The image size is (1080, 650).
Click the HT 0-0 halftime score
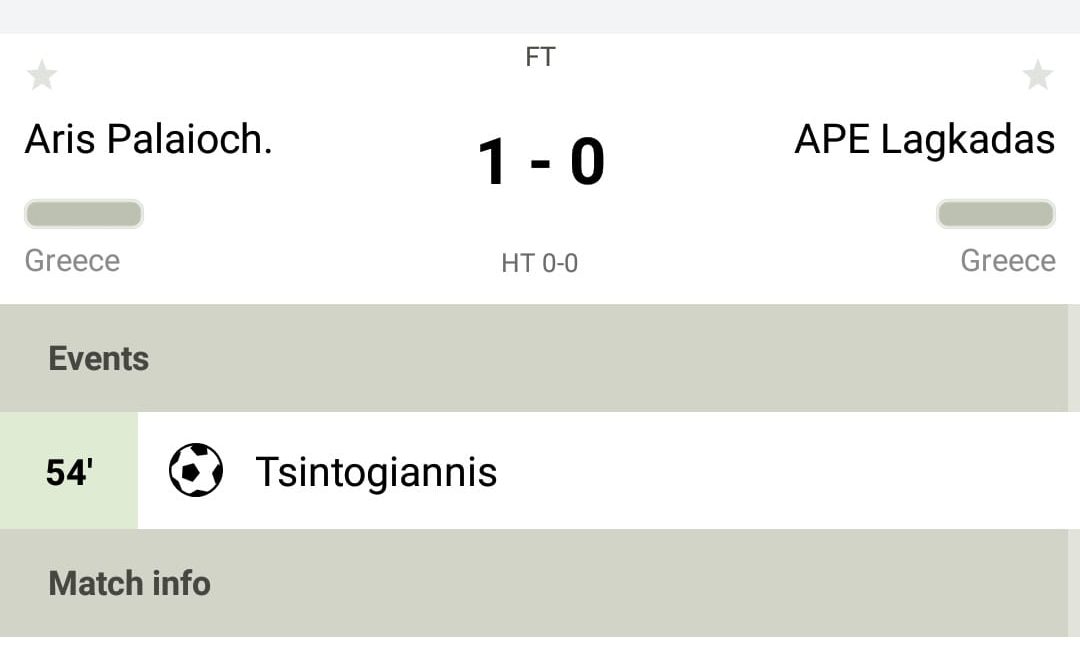[x=540, y=263]
